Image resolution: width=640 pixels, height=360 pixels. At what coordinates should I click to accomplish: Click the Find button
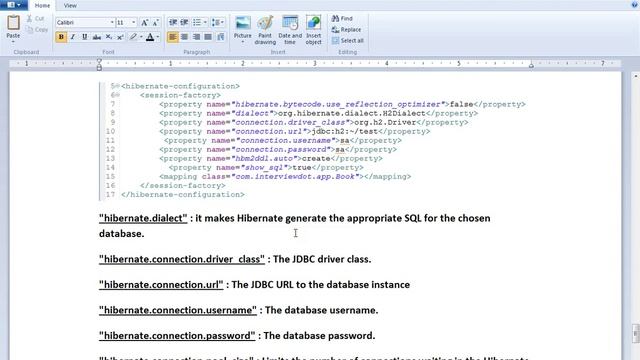[x=342, y=18]
